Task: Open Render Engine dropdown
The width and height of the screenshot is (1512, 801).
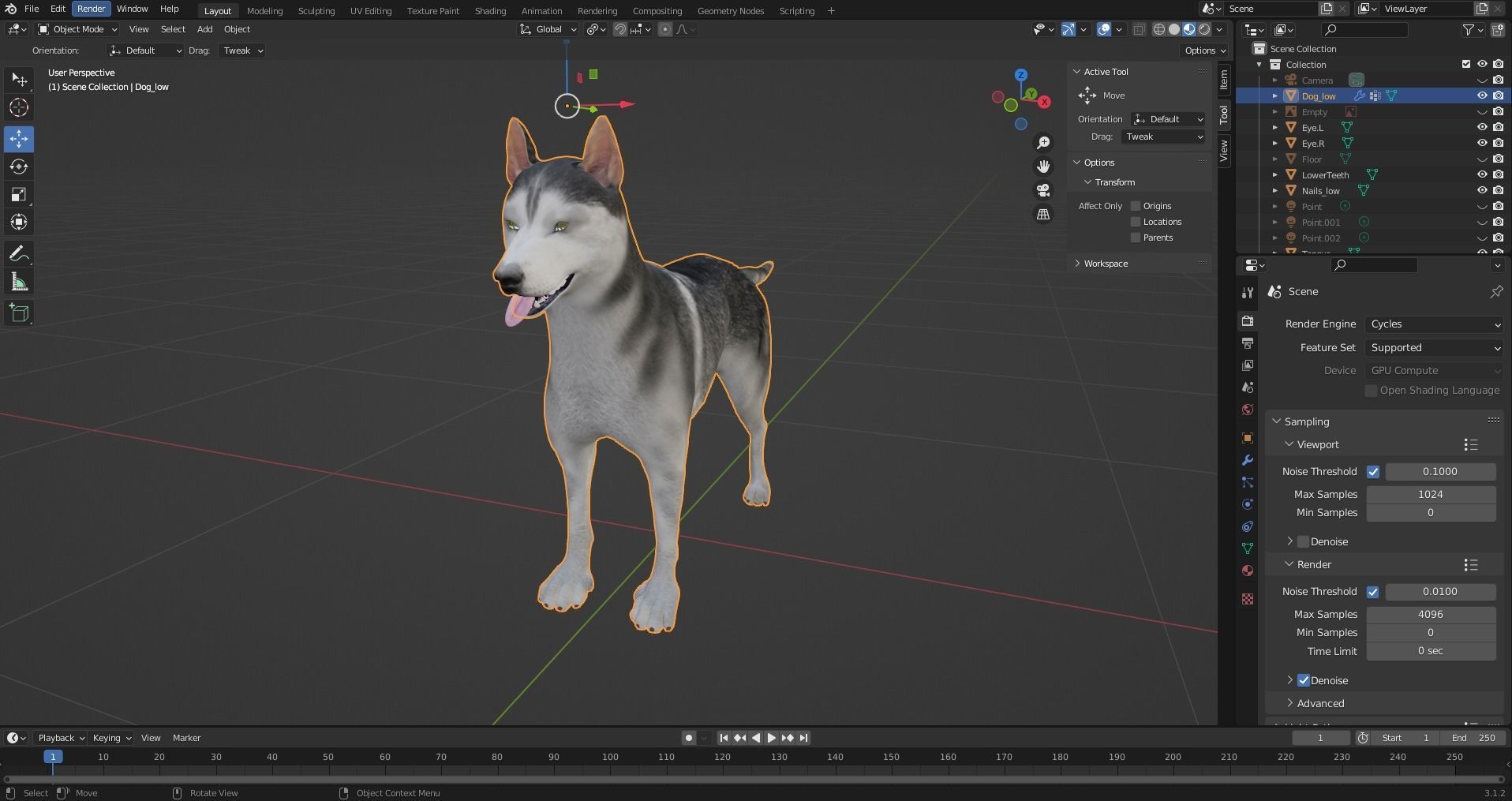Action: tap(1435, 324)
